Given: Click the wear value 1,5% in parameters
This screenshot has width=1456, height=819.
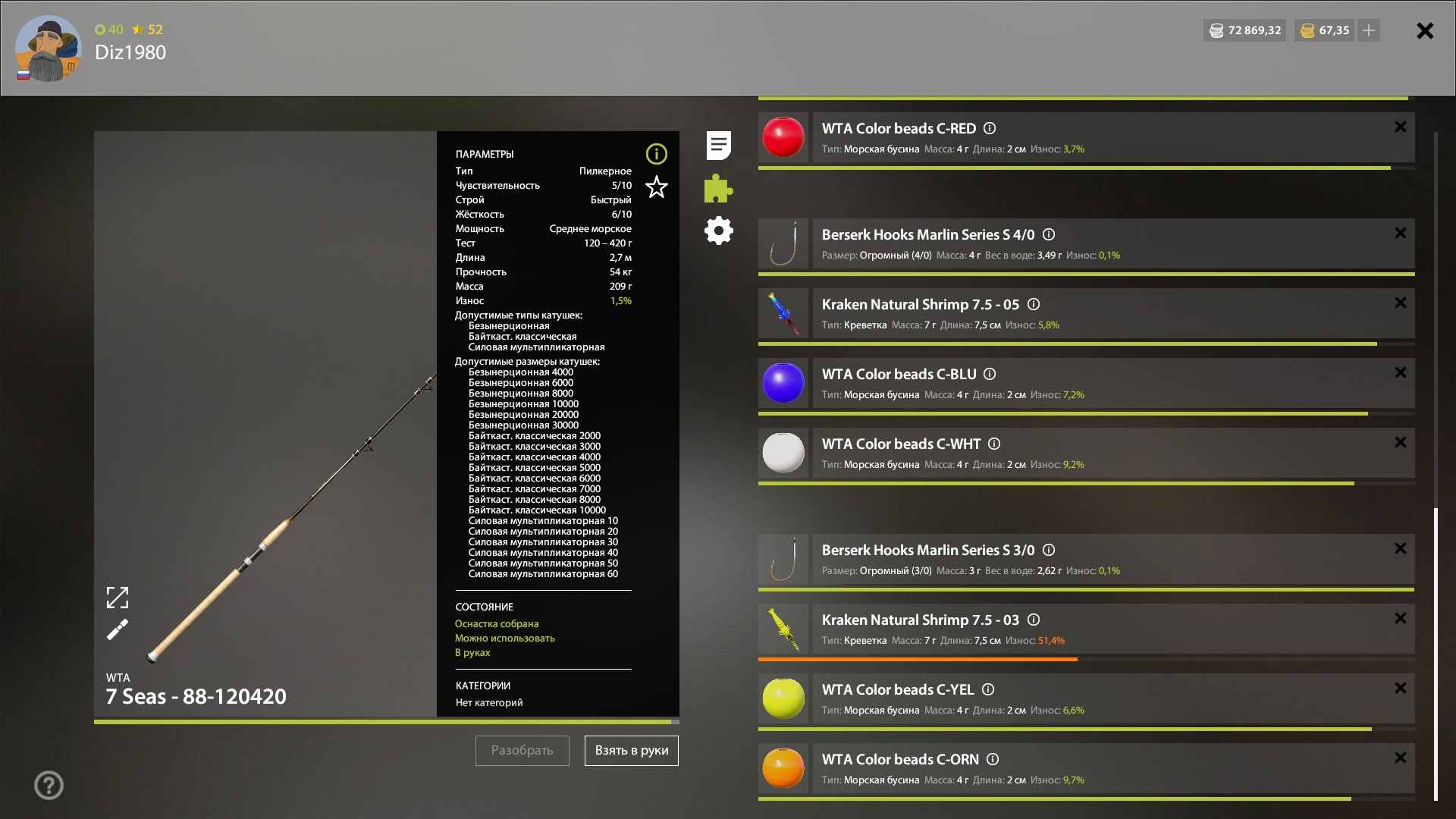Looking at the screenshot, I should click(x=621, y=301).
